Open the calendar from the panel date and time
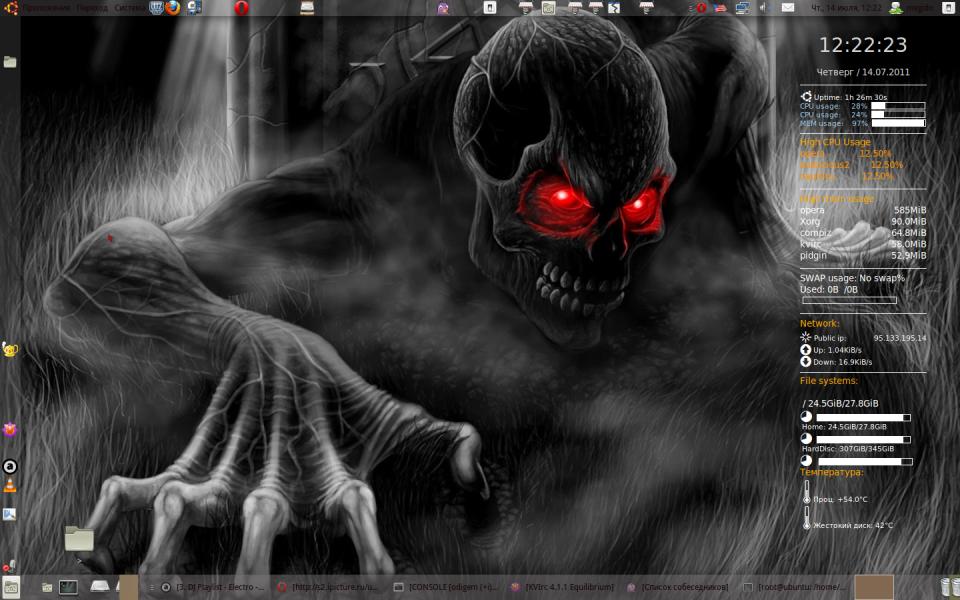 [x=846, y=8]
